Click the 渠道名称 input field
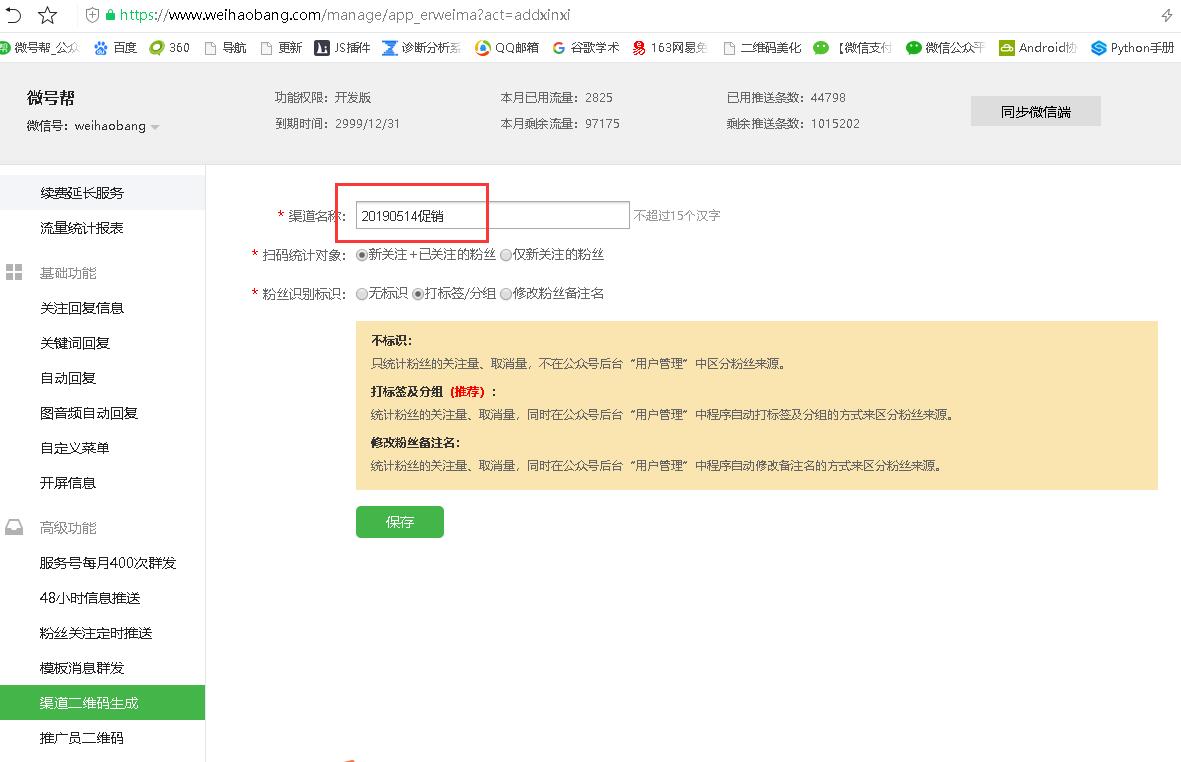The image size is (1181, 762). pyautogui.click(x=493, y=215)
